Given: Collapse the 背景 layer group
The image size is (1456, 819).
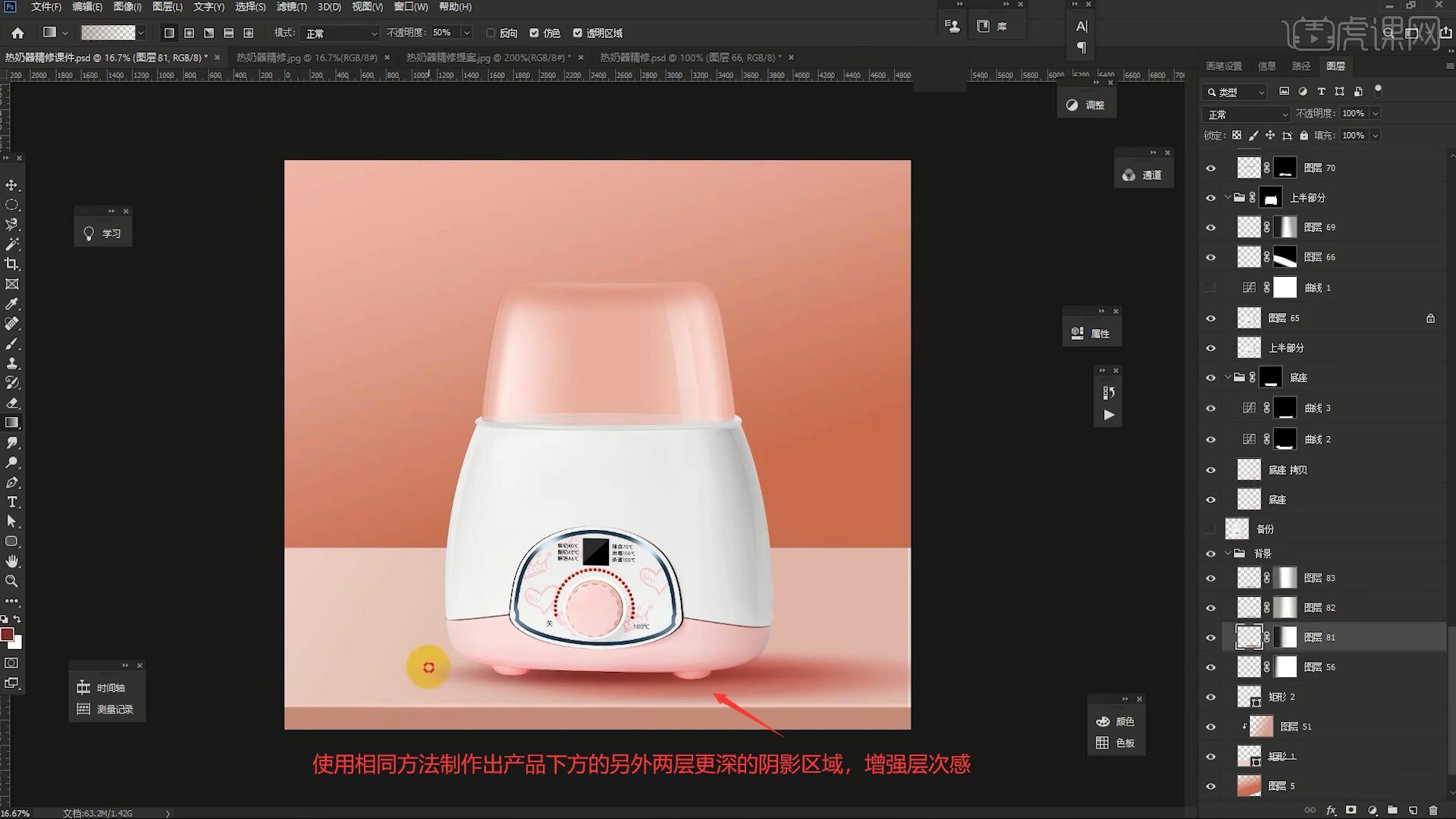Looking at the screenshot, I should click(1228, 554).
